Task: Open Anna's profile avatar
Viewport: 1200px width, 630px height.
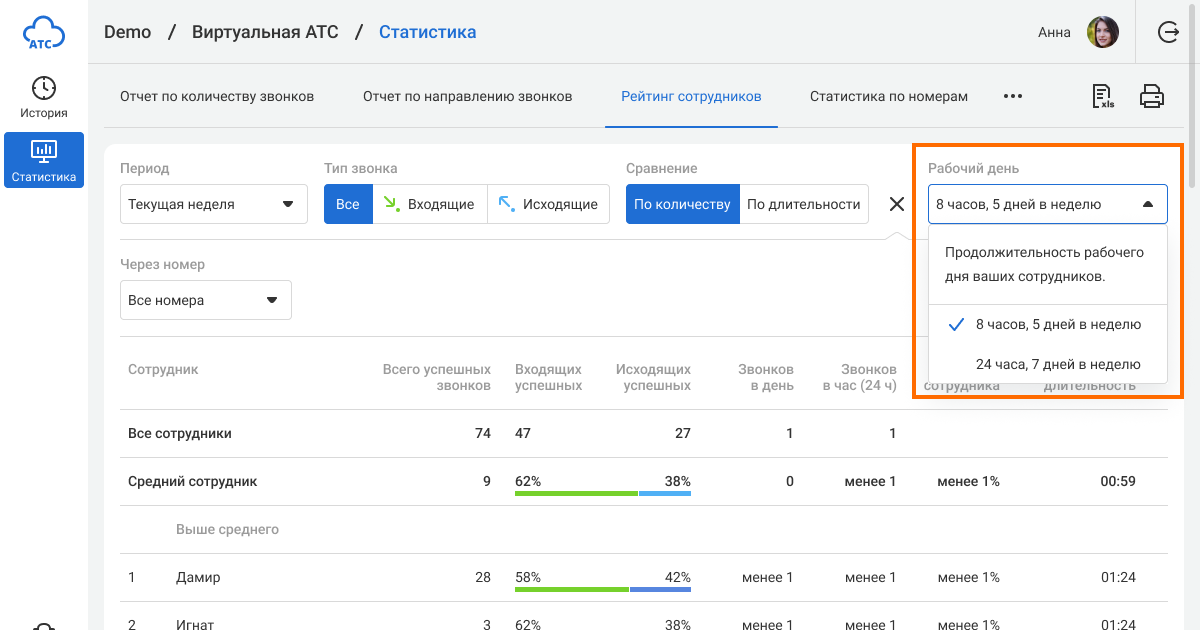Action: click(1102, 32)
